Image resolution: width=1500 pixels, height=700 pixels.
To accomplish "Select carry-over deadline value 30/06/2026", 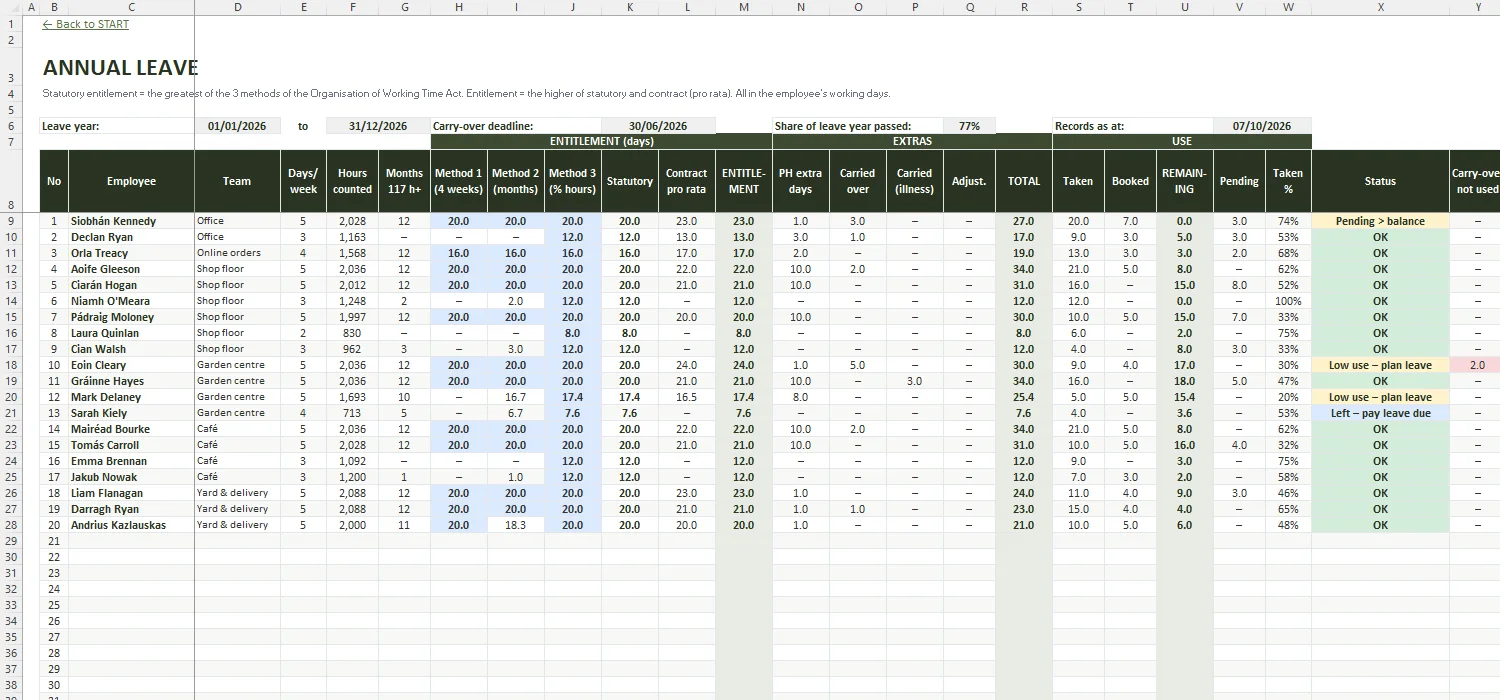I will (658, 126).
